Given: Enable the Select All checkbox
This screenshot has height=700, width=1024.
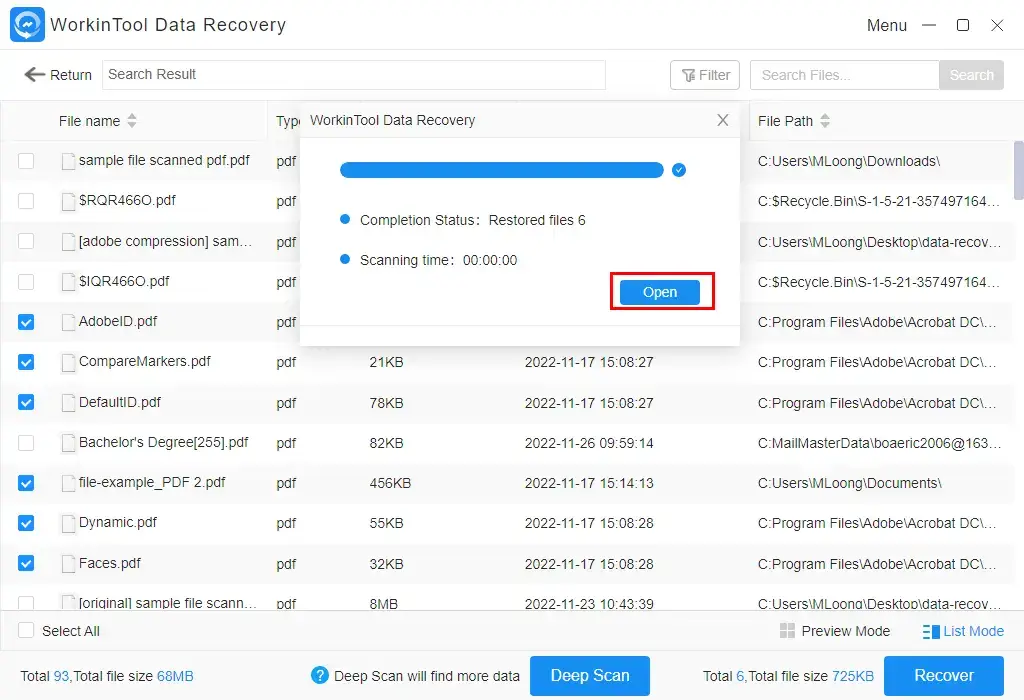Looking at the screenshot, I should [x=26, y=631].
